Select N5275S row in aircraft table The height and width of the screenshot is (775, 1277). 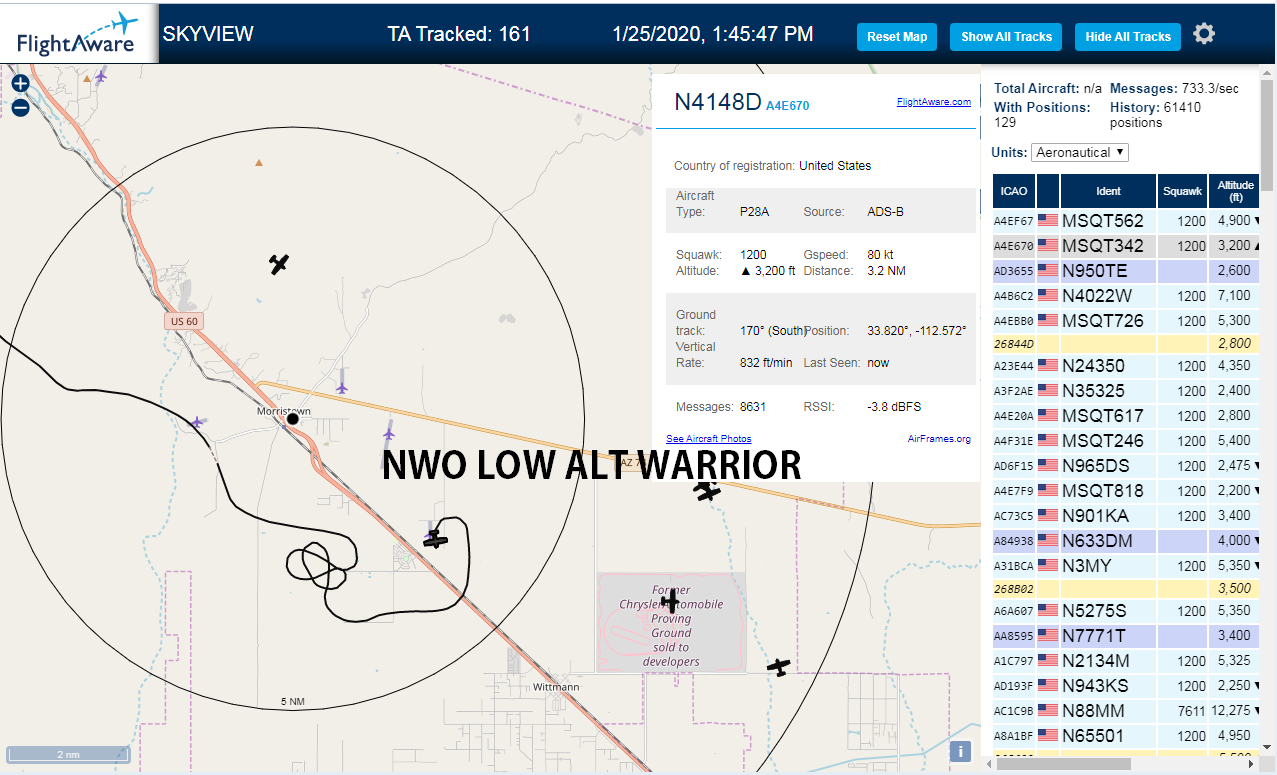click(1127, 610)
